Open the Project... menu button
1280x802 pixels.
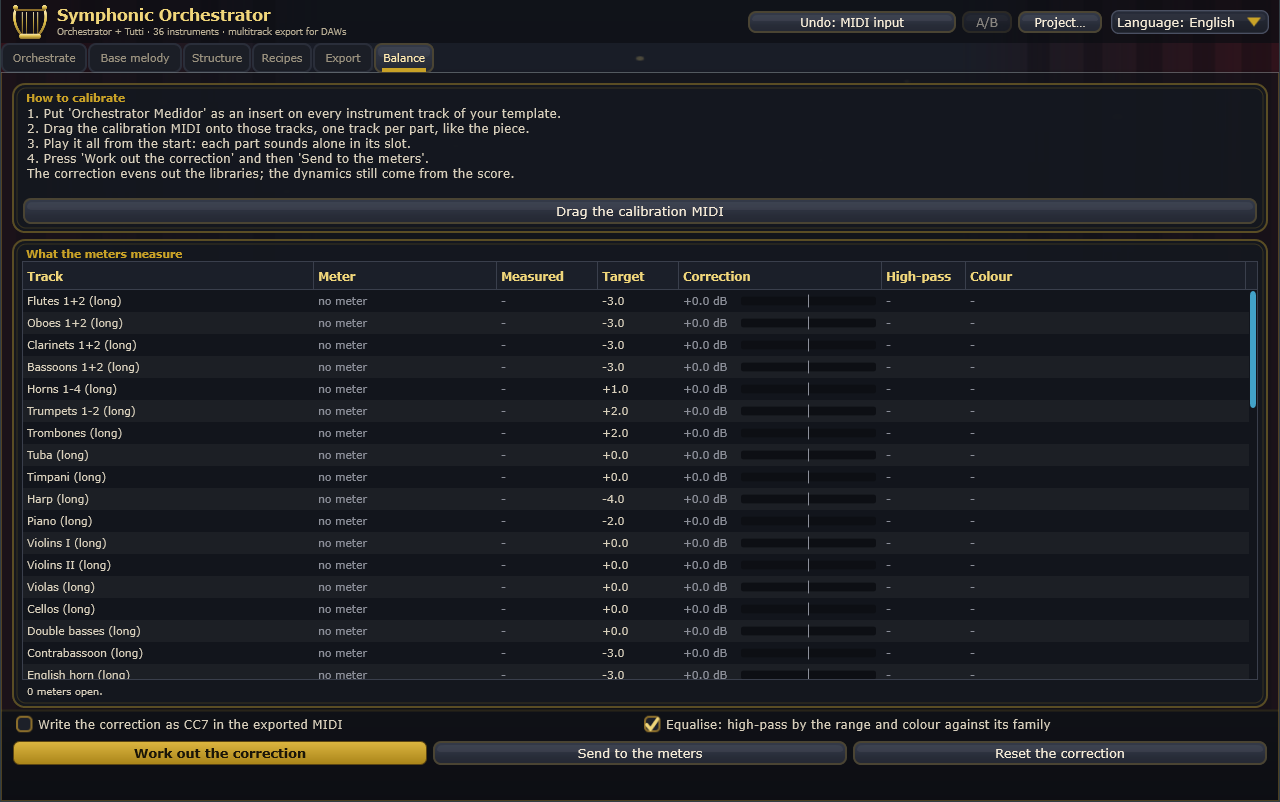pos(1060,22)
